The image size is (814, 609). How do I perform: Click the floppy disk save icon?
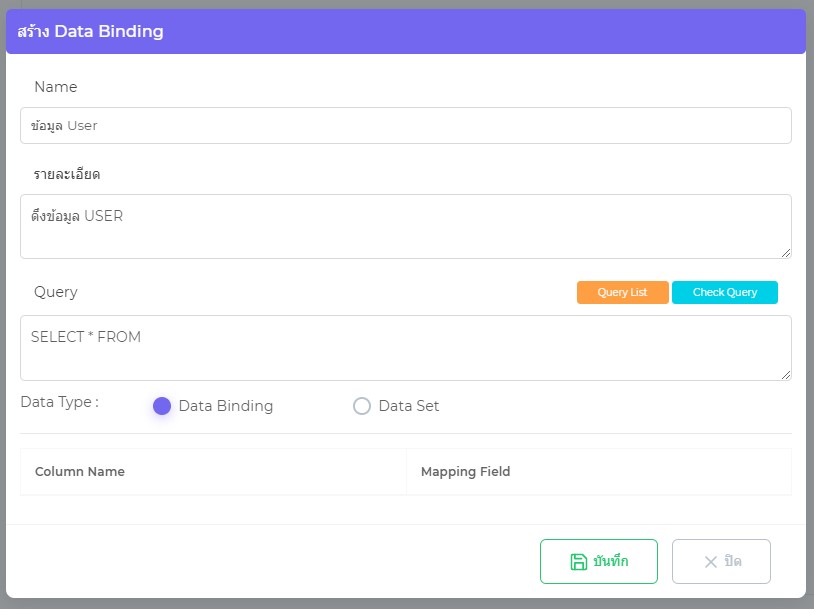(x=578, y=562)
